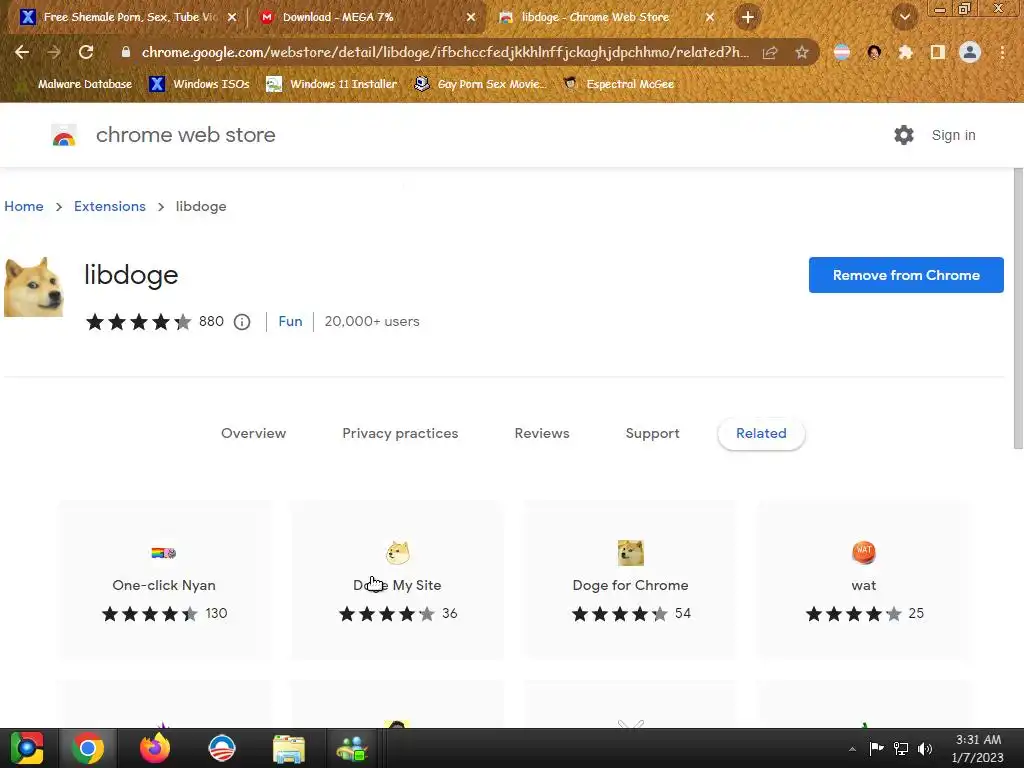
Task: Open Chrome from the taskbar
Action: (88, 748)
